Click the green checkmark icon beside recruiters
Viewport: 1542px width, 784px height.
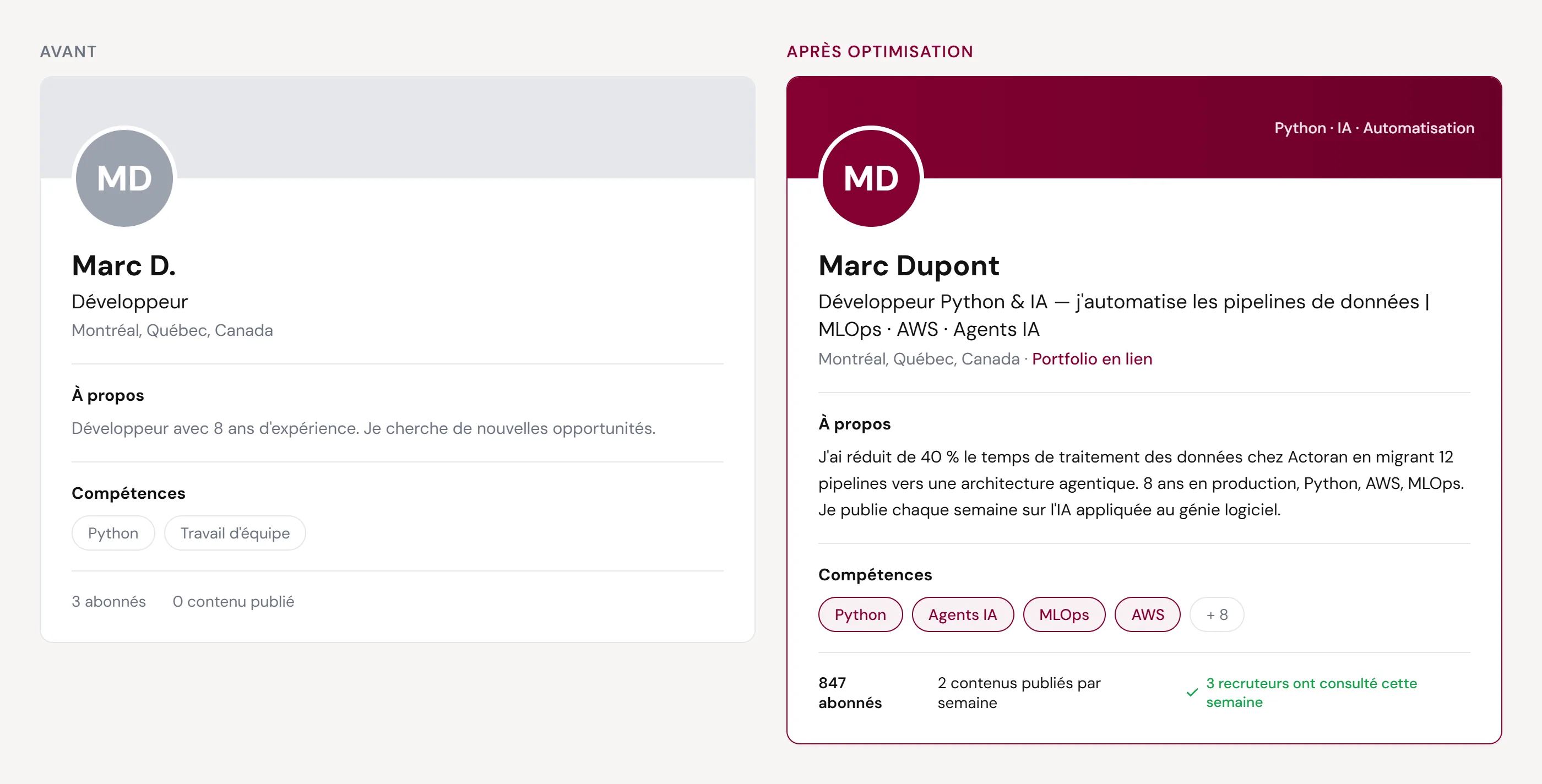1192,693
